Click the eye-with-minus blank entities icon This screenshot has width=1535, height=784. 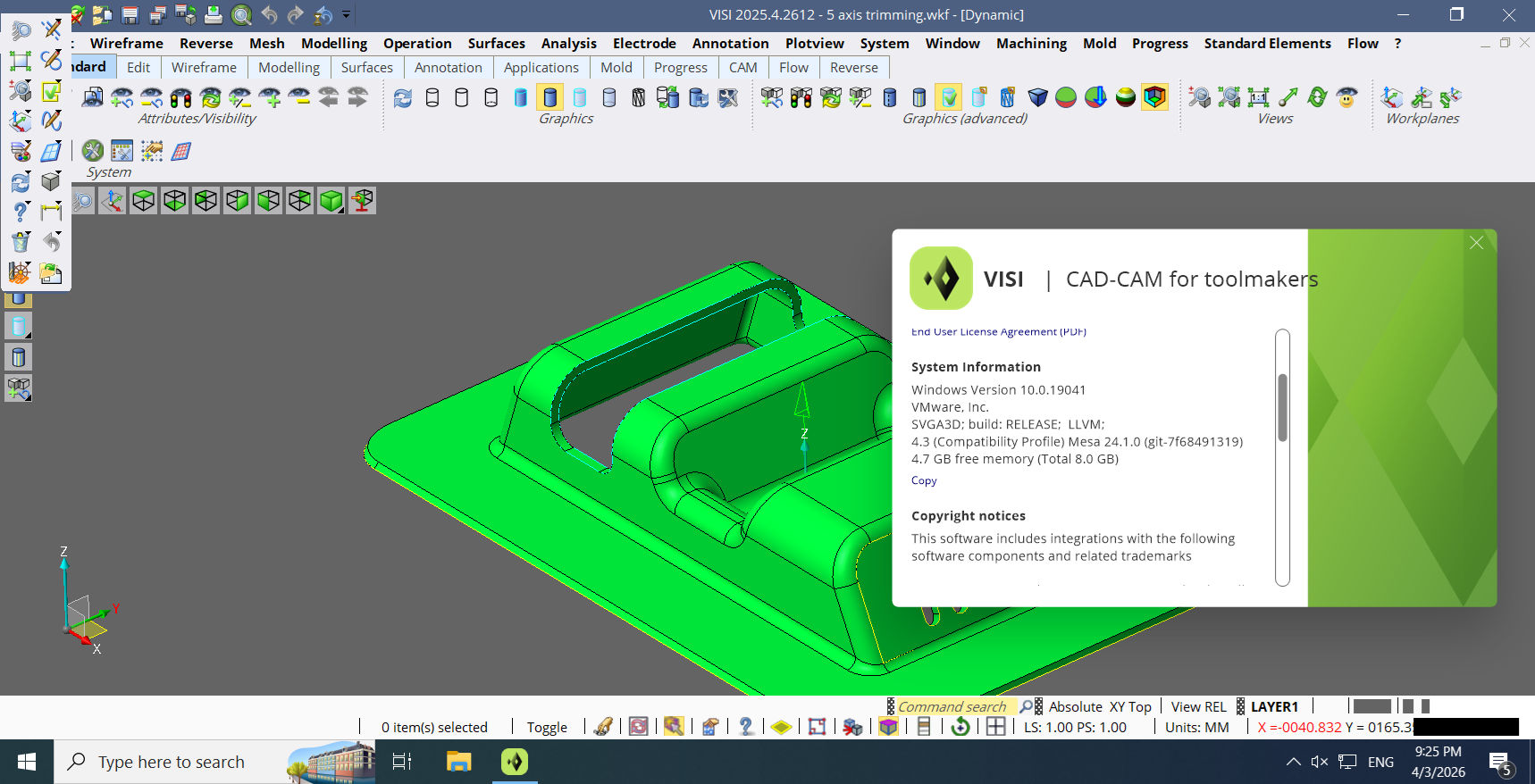point(299,97)
